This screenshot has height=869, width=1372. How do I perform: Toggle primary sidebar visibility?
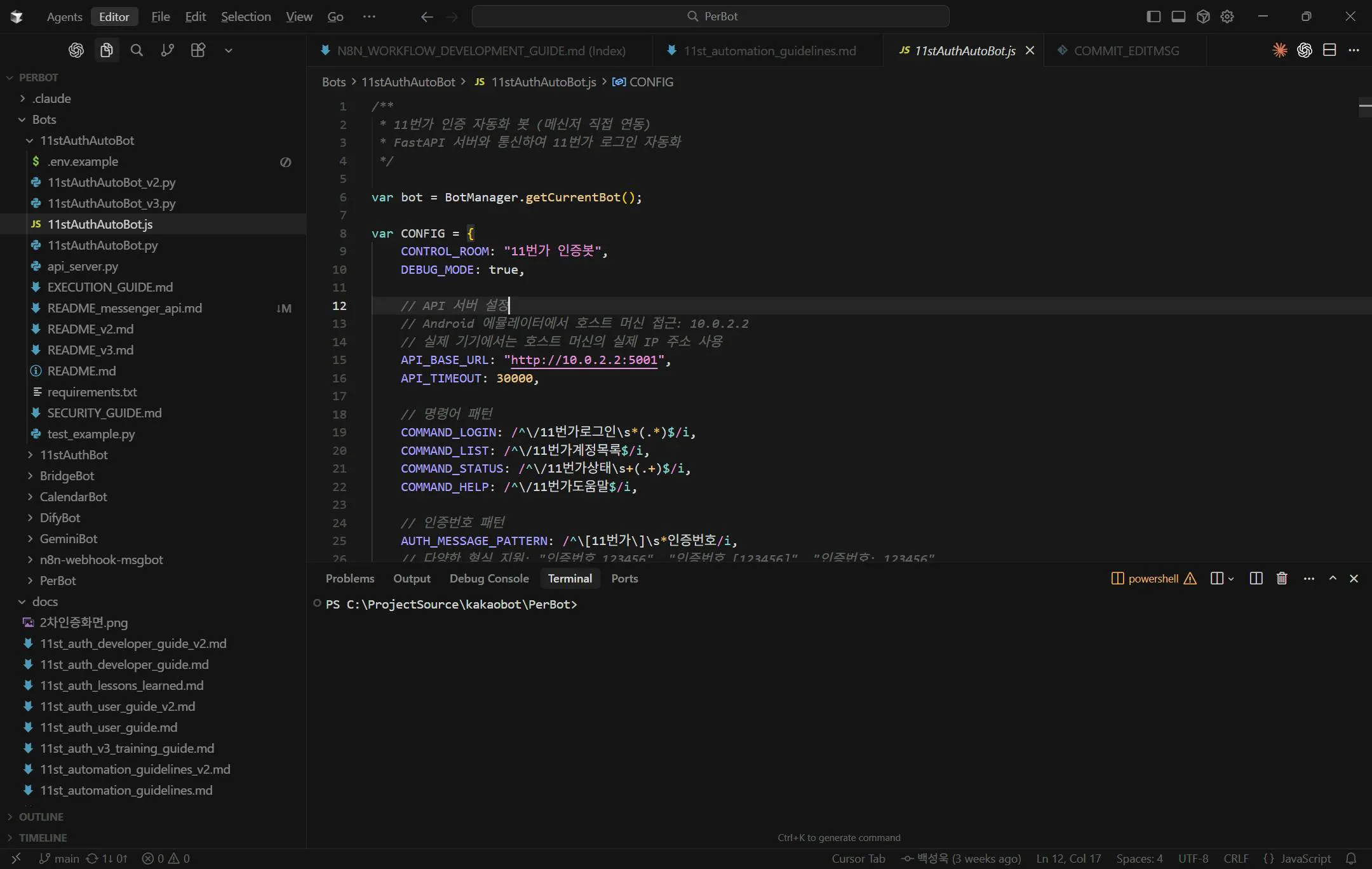pos(1153,17)
